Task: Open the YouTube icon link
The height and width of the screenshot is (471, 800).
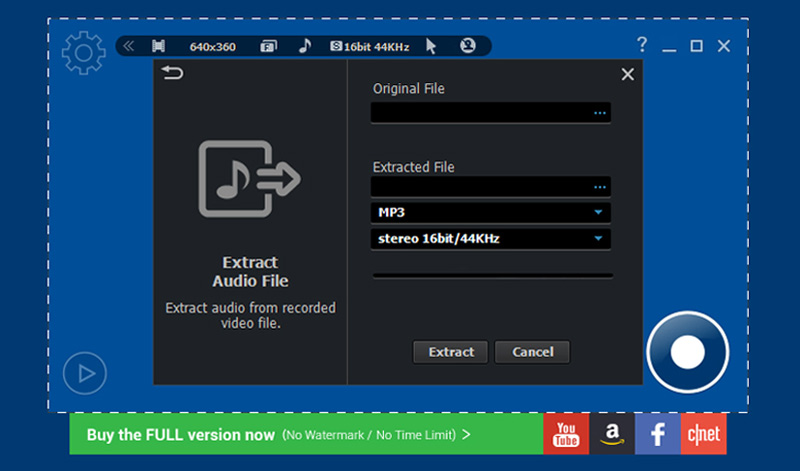Action: pyautogui.click(x=566, y=434)
